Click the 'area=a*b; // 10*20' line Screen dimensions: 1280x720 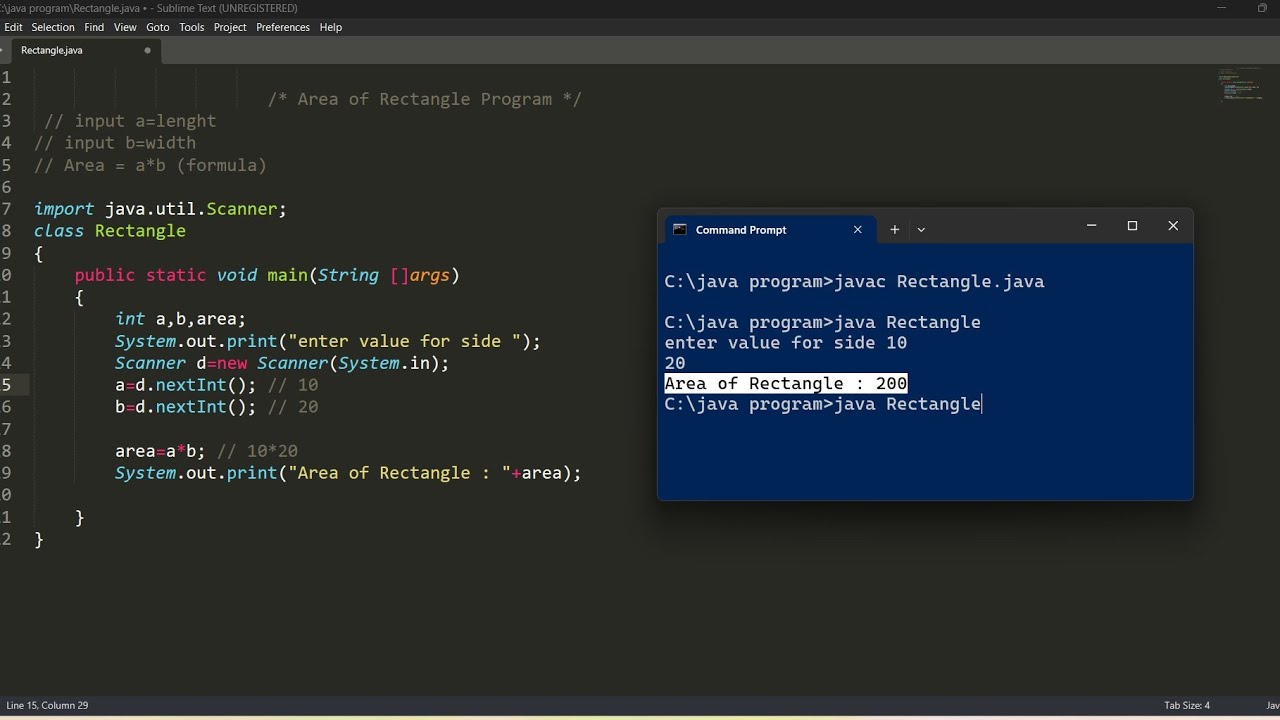tap(206, 451)
